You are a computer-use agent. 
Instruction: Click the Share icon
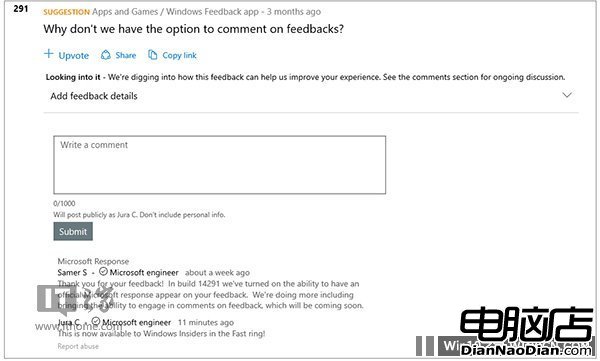[106, 55]
